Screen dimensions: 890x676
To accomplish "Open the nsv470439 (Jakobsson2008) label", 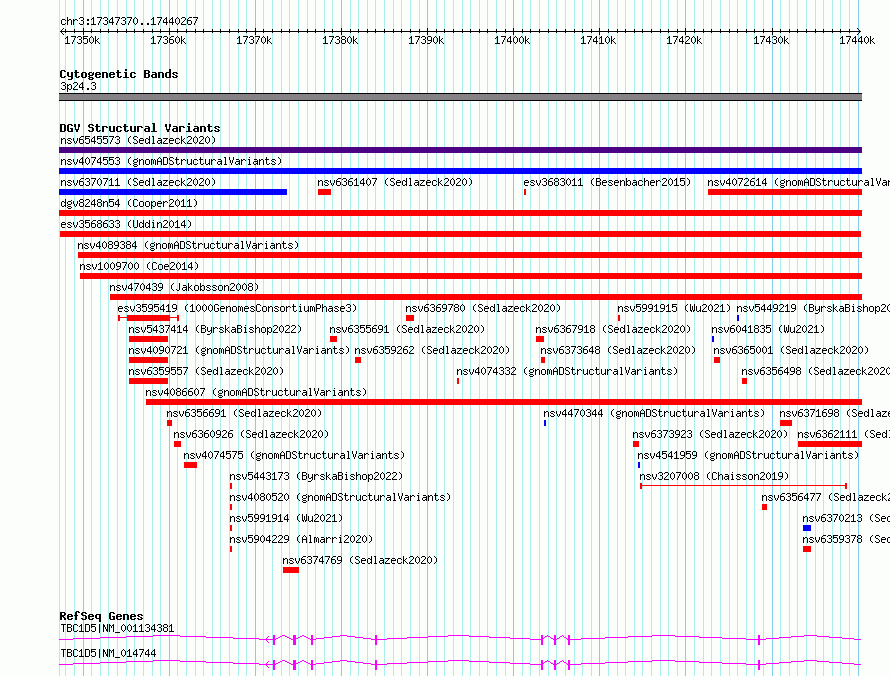I will coord(184,287).
